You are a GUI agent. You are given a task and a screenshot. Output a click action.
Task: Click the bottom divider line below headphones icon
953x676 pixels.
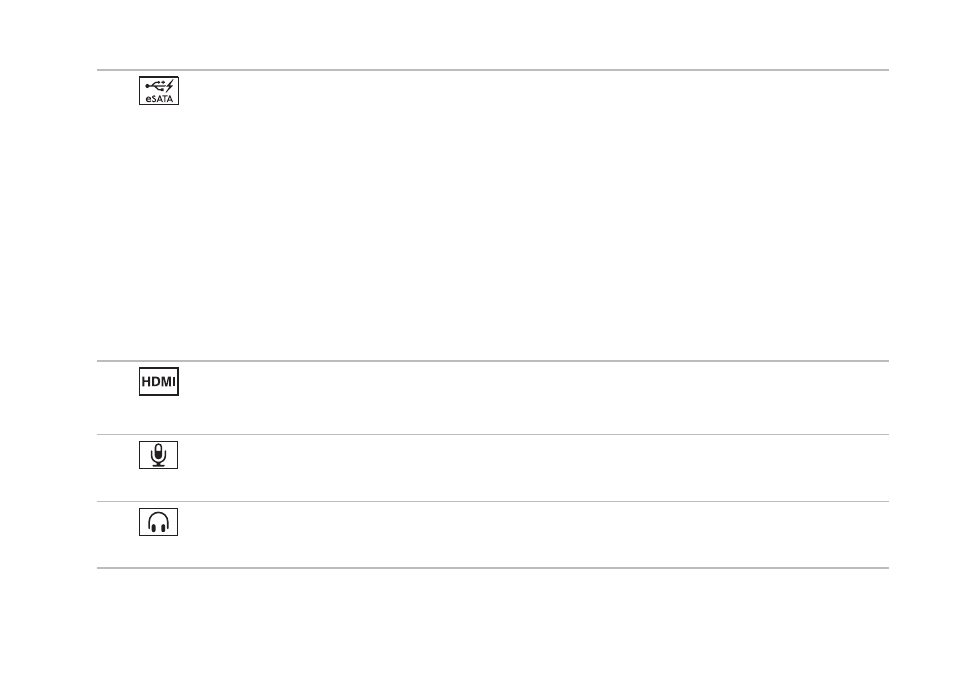493,568
